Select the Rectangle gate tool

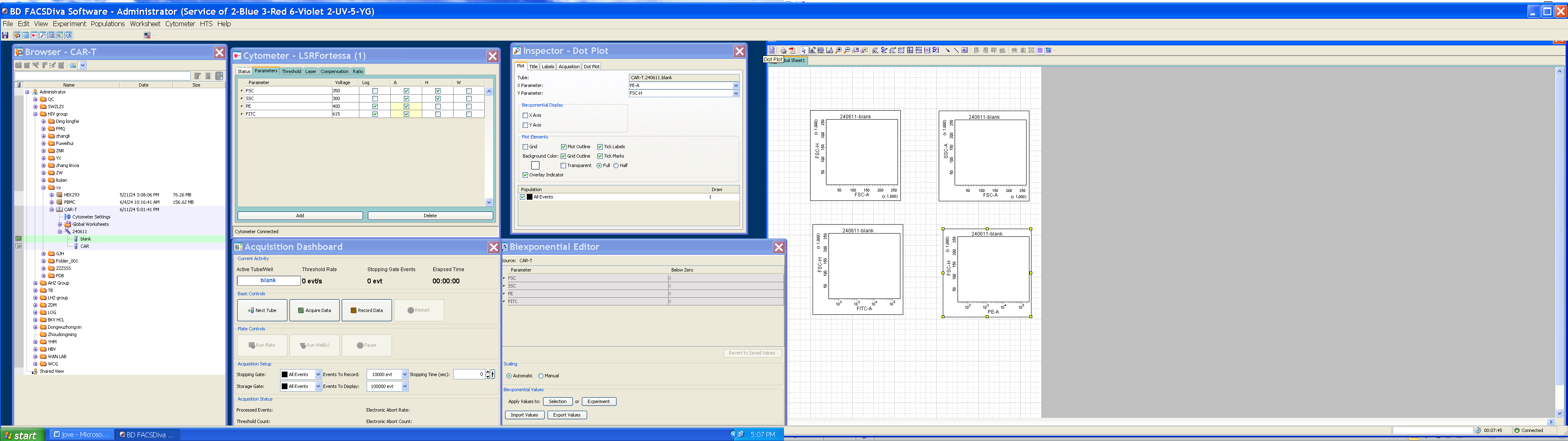(x=902, y=50)
